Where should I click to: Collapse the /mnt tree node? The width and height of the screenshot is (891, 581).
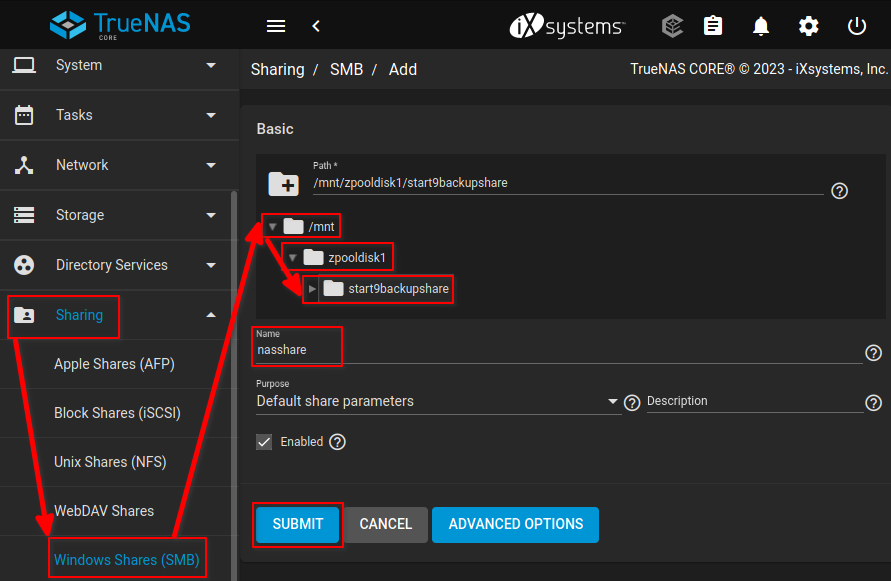click(272, 227)
